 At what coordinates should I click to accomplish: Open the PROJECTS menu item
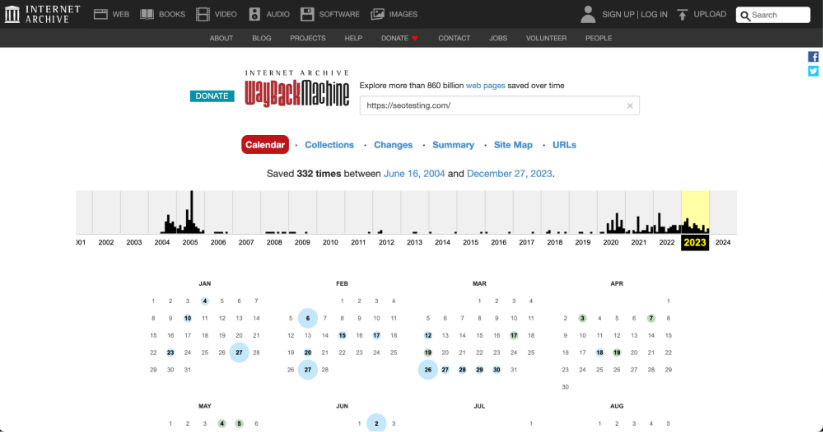point(308,38)
